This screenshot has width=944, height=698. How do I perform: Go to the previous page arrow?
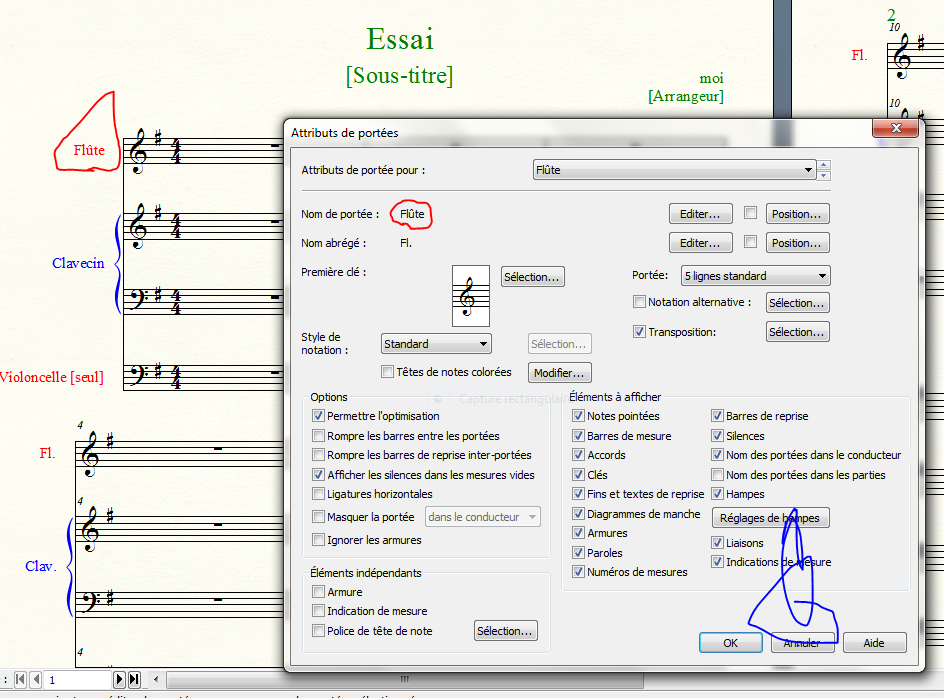35,680
